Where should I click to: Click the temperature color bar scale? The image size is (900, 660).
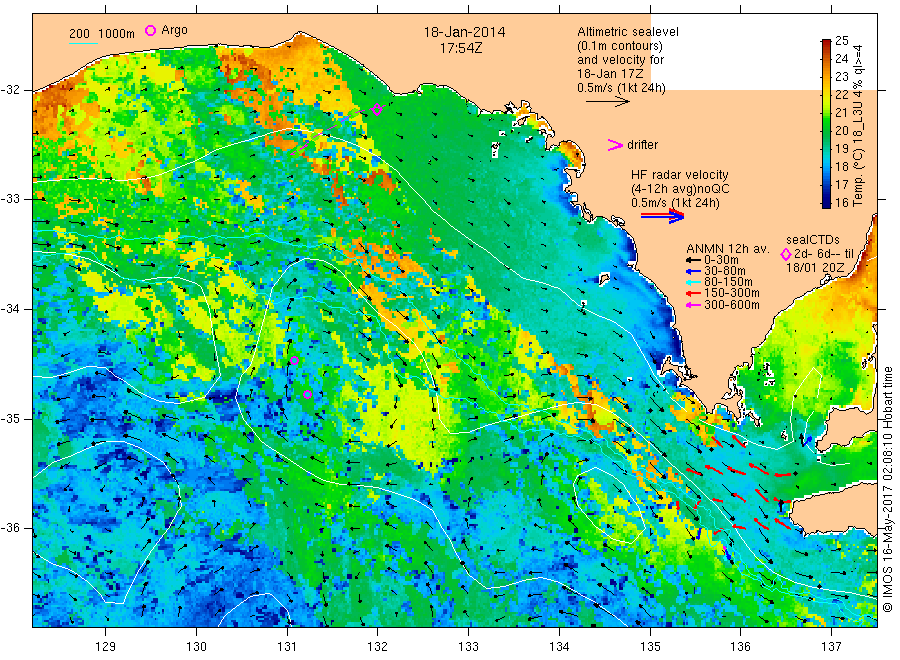pyautogui.click(x=826, y=123)
